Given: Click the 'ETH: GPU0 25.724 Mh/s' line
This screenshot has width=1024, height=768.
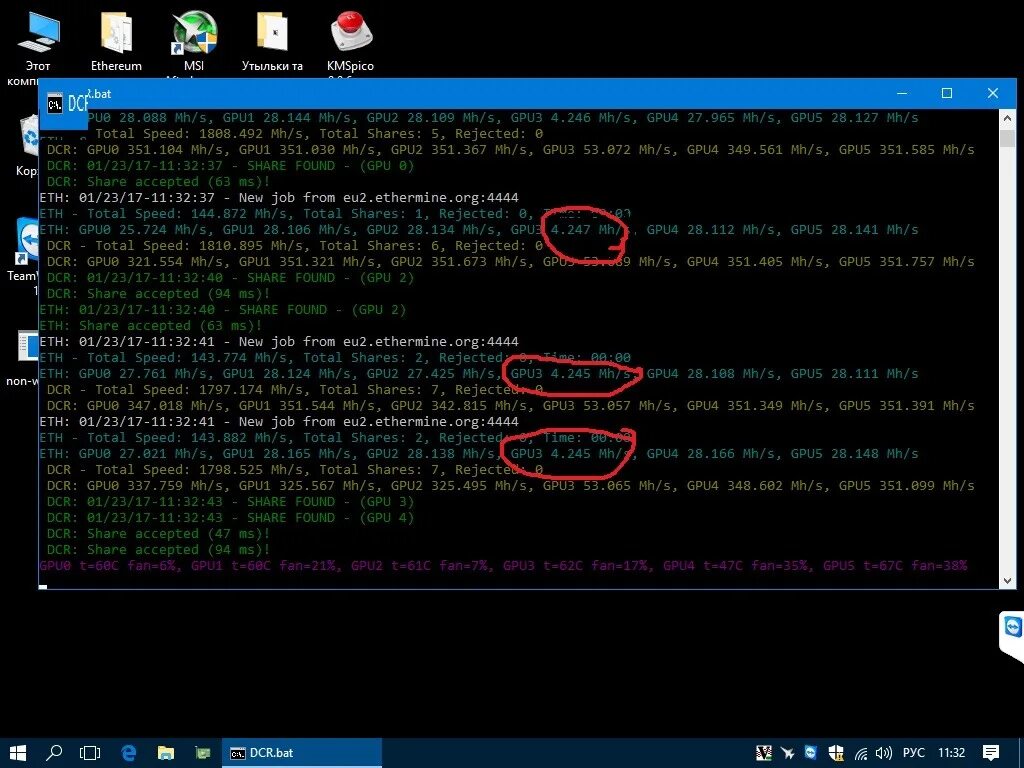Looking at the screenshot, I should click(479, 230).
